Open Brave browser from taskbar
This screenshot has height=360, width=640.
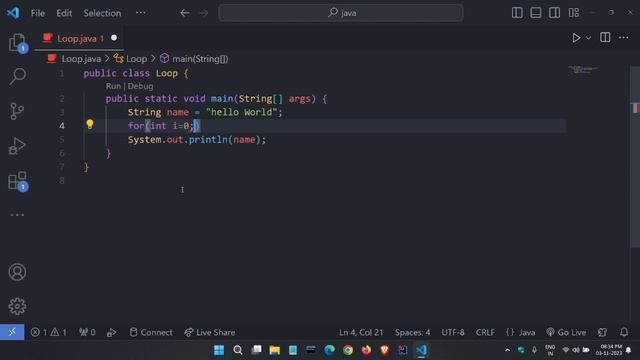point(384,350)
